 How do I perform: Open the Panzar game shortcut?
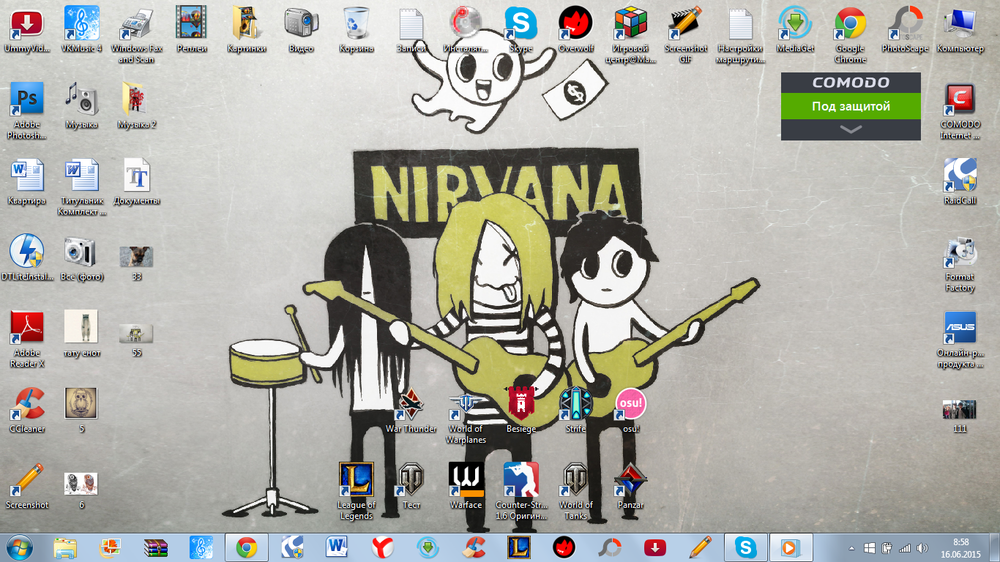pyautogui.click(x=630, y=486)
